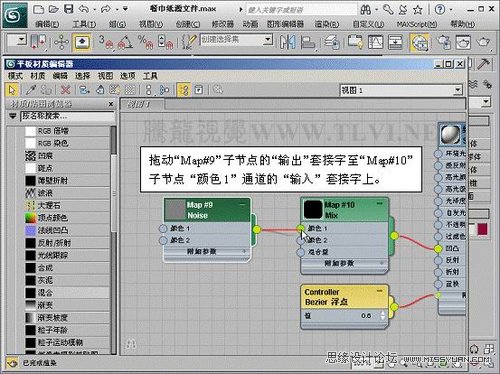
Task: Toggle the 3D Snaps icon
Action: [106, 42]
